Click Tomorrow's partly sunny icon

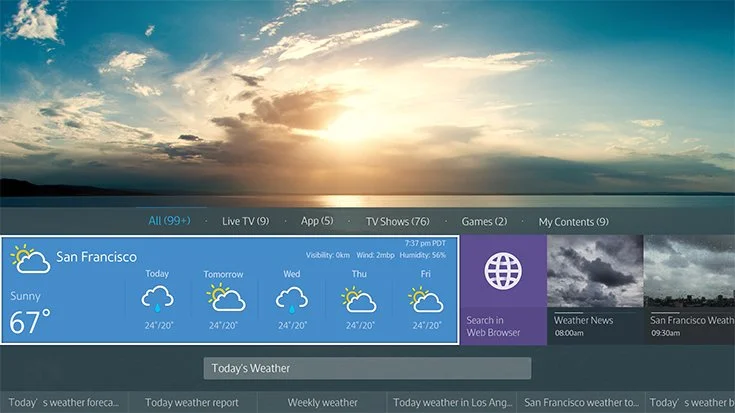225,298
